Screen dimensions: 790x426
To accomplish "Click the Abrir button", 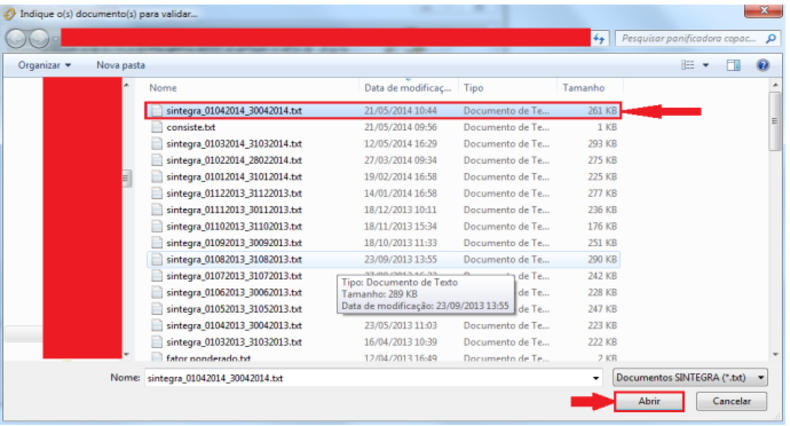I will pos(647,401).
